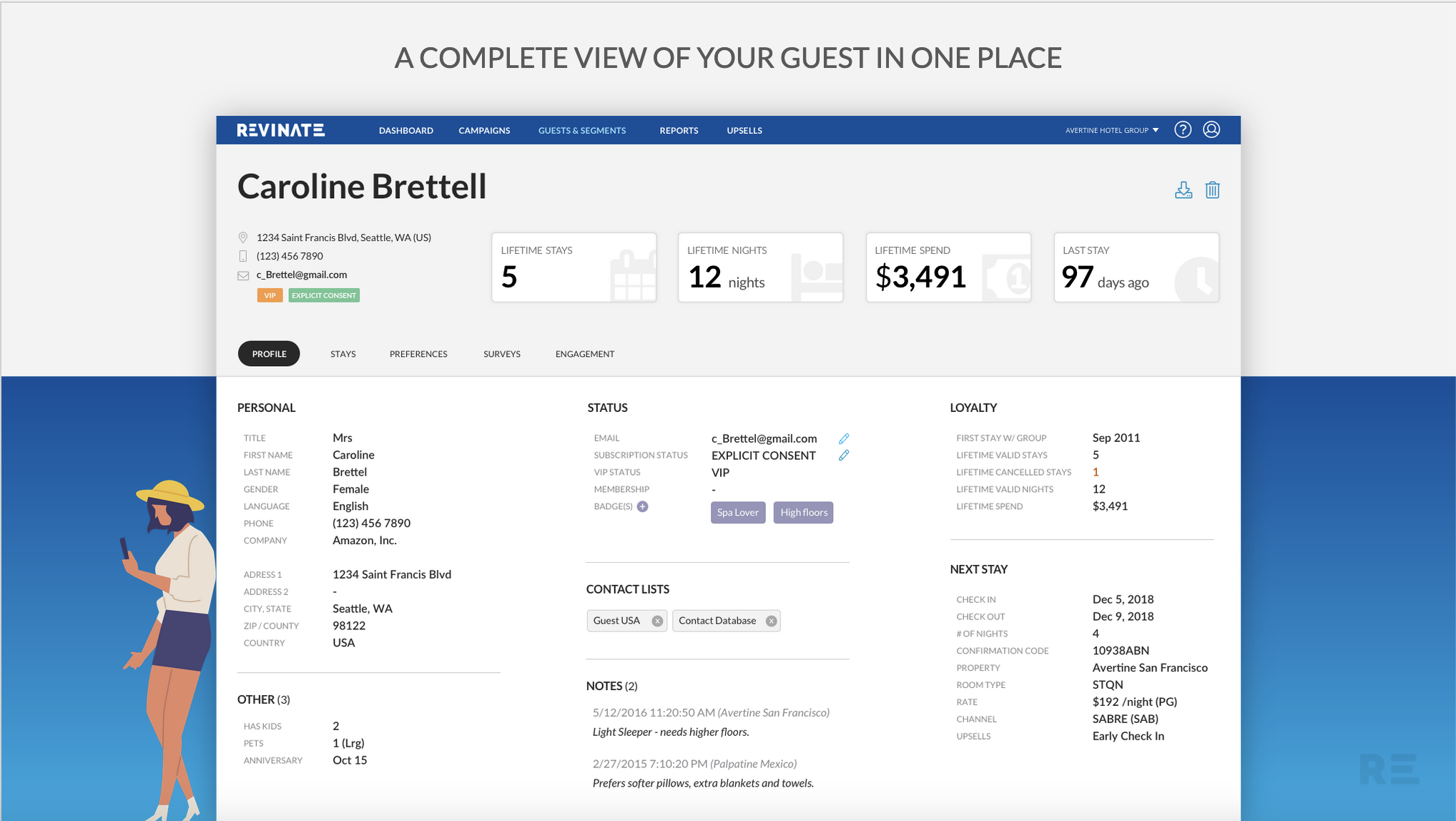Edit the email address pencil icon
This screenshot has height=821, width=1456.
click(x=844, y=438)
